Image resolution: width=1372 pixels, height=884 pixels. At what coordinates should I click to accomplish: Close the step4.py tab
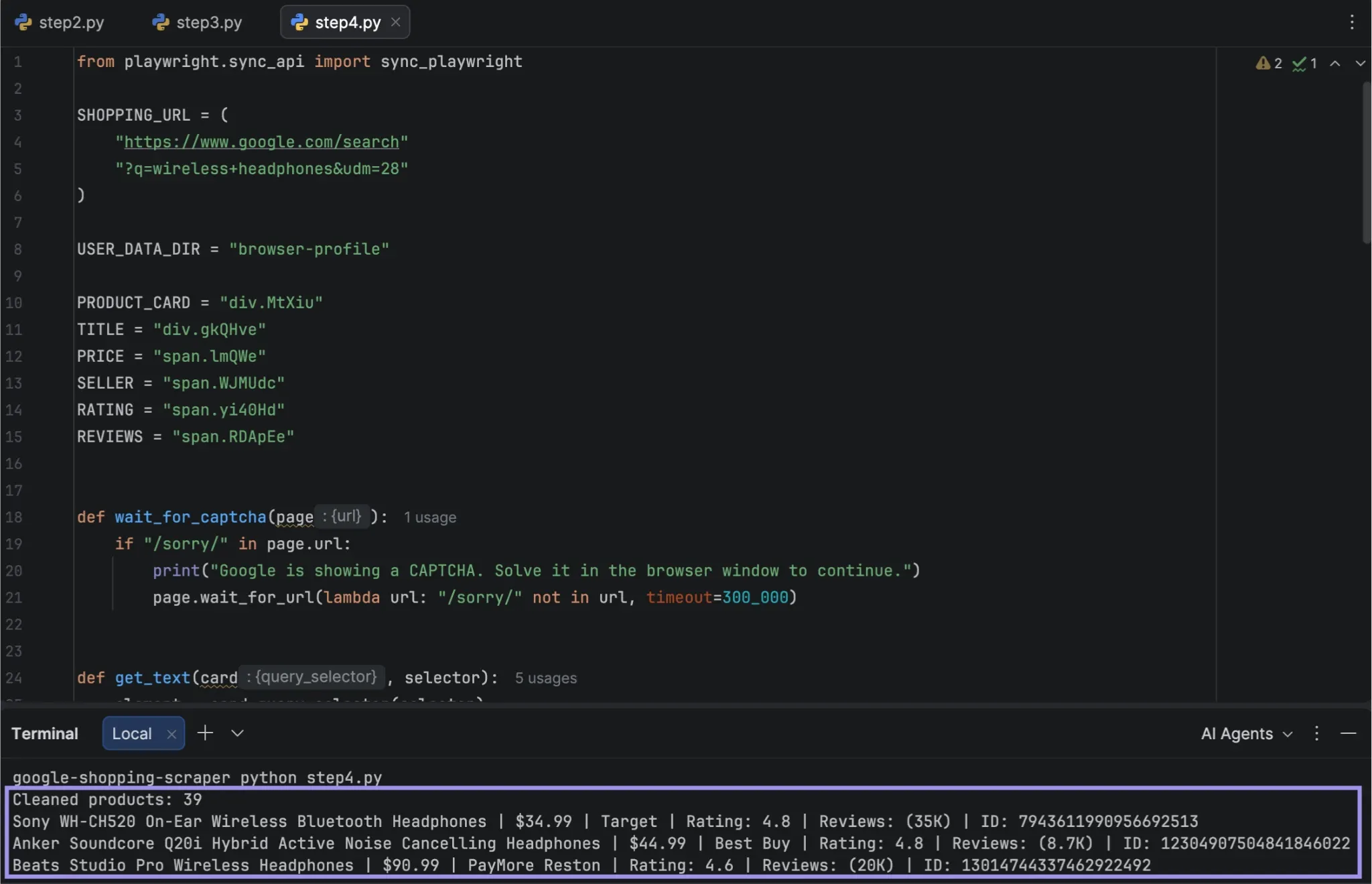pos(396,22)
